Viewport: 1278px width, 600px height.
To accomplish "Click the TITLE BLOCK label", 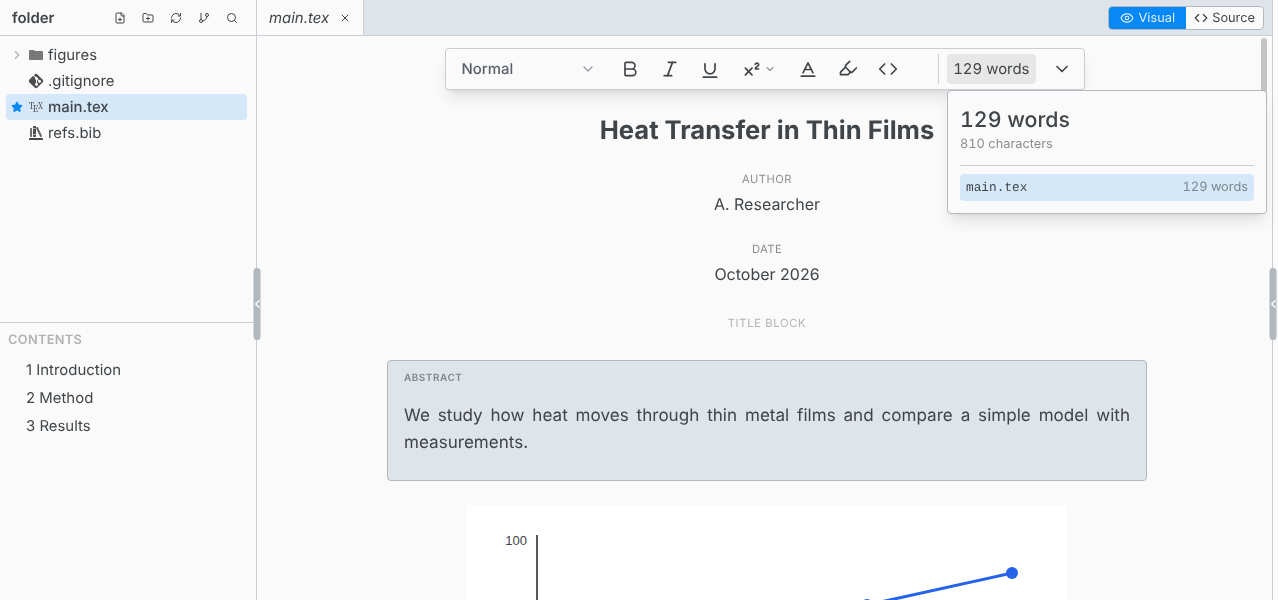I will coord(767,323).
